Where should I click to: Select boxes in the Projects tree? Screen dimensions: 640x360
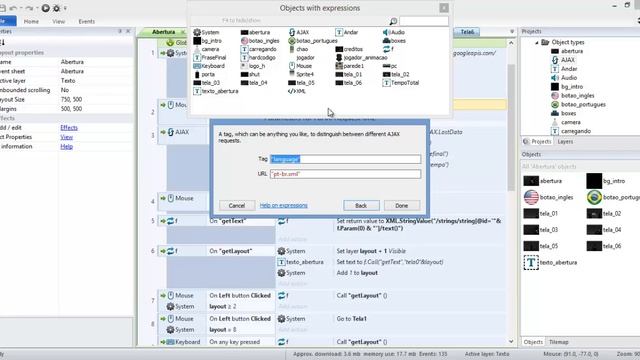564,113
